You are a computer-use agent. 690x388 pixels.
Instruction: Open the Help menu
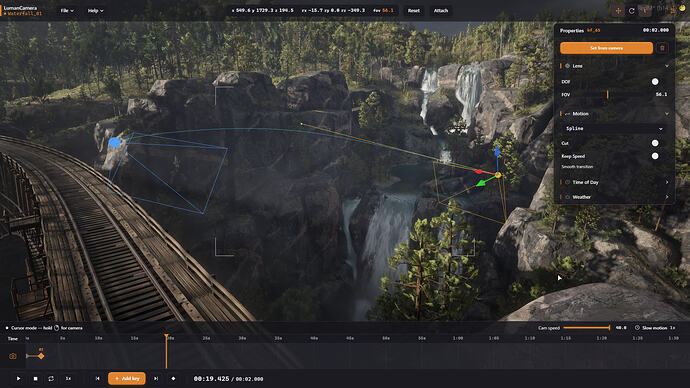(x=95, y=11)
